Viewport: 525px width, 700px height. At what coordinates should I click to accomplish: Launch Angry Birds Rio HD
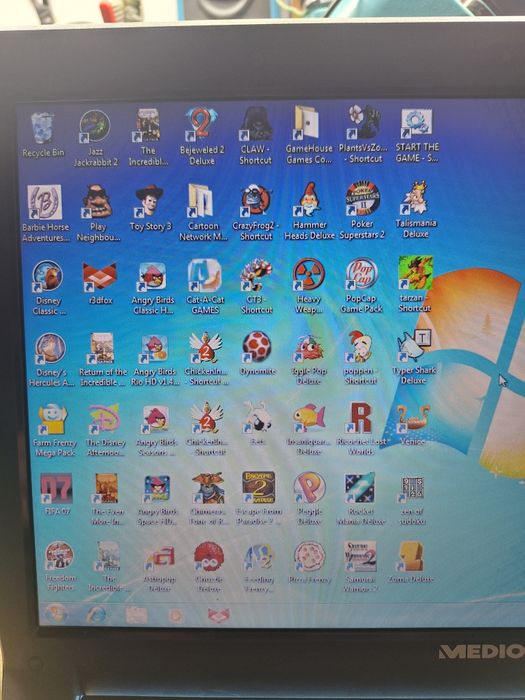pyautogui.click(x=154, y=349)
